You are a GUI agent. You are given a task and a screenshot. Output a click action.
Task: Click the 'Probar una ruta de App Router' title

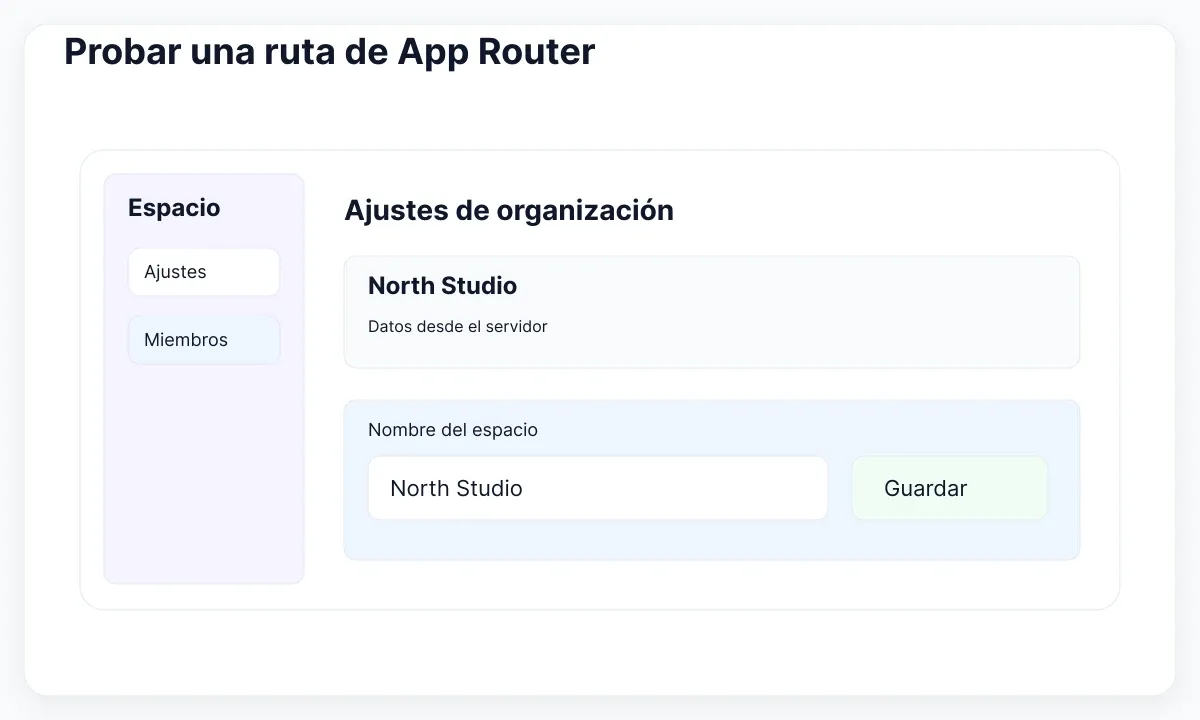330,52
